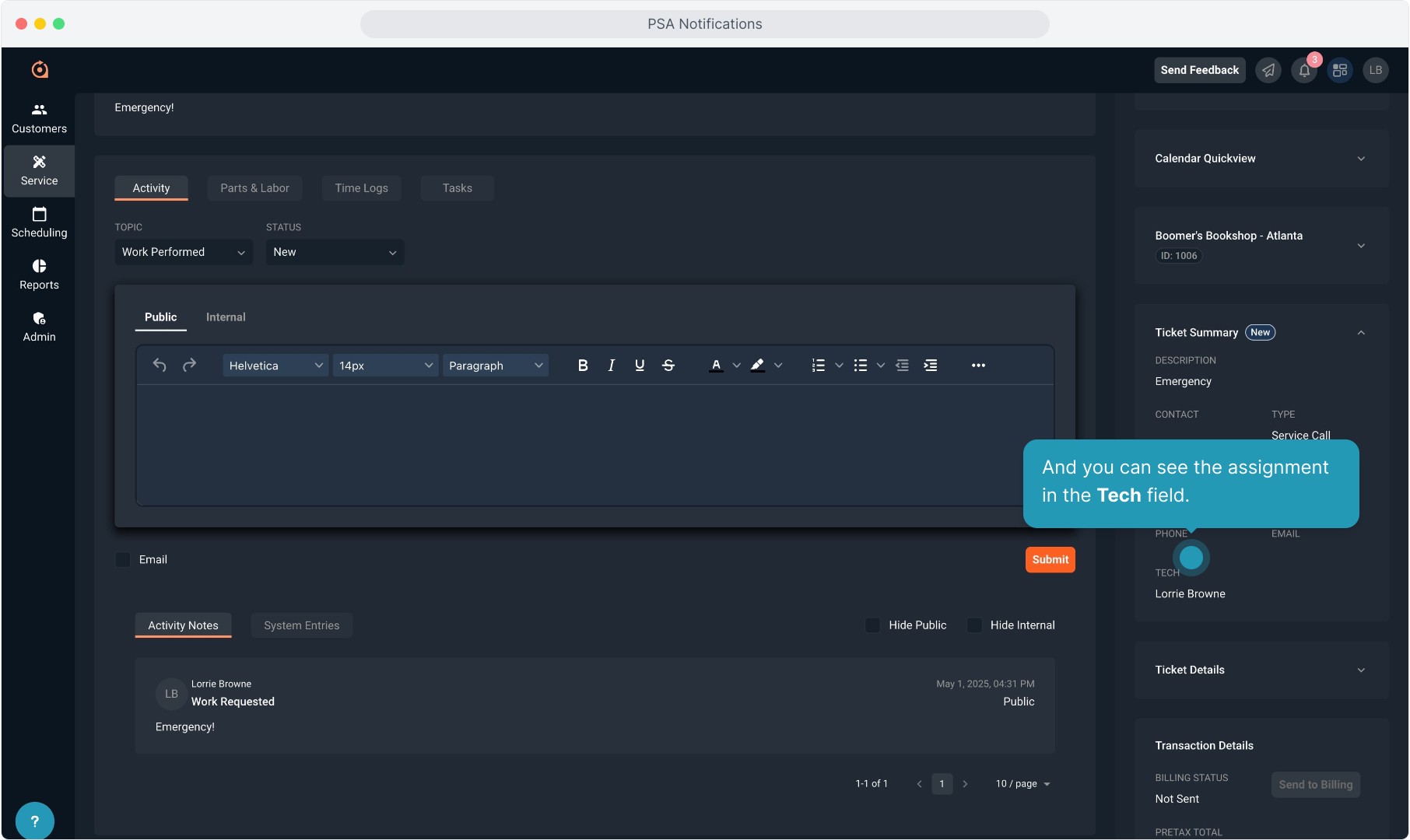Image resolution: width=1410 pixels, height=840 pixels.
Task: Expand the Calendar Quickview panel
Action: [1261, 159]
